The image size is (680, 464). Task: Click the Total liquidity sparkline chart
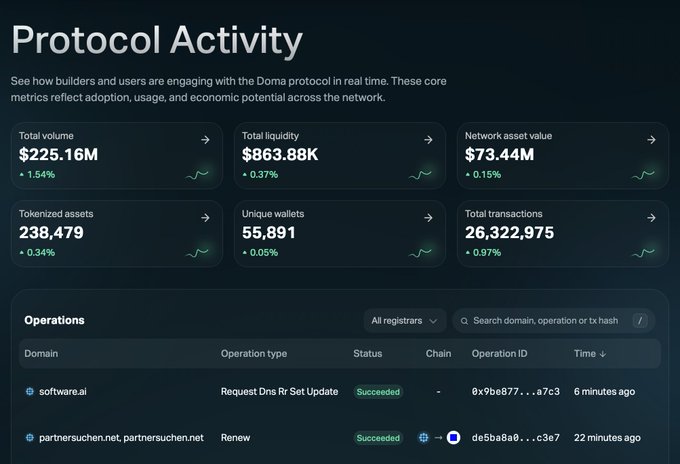pos(420,175)
